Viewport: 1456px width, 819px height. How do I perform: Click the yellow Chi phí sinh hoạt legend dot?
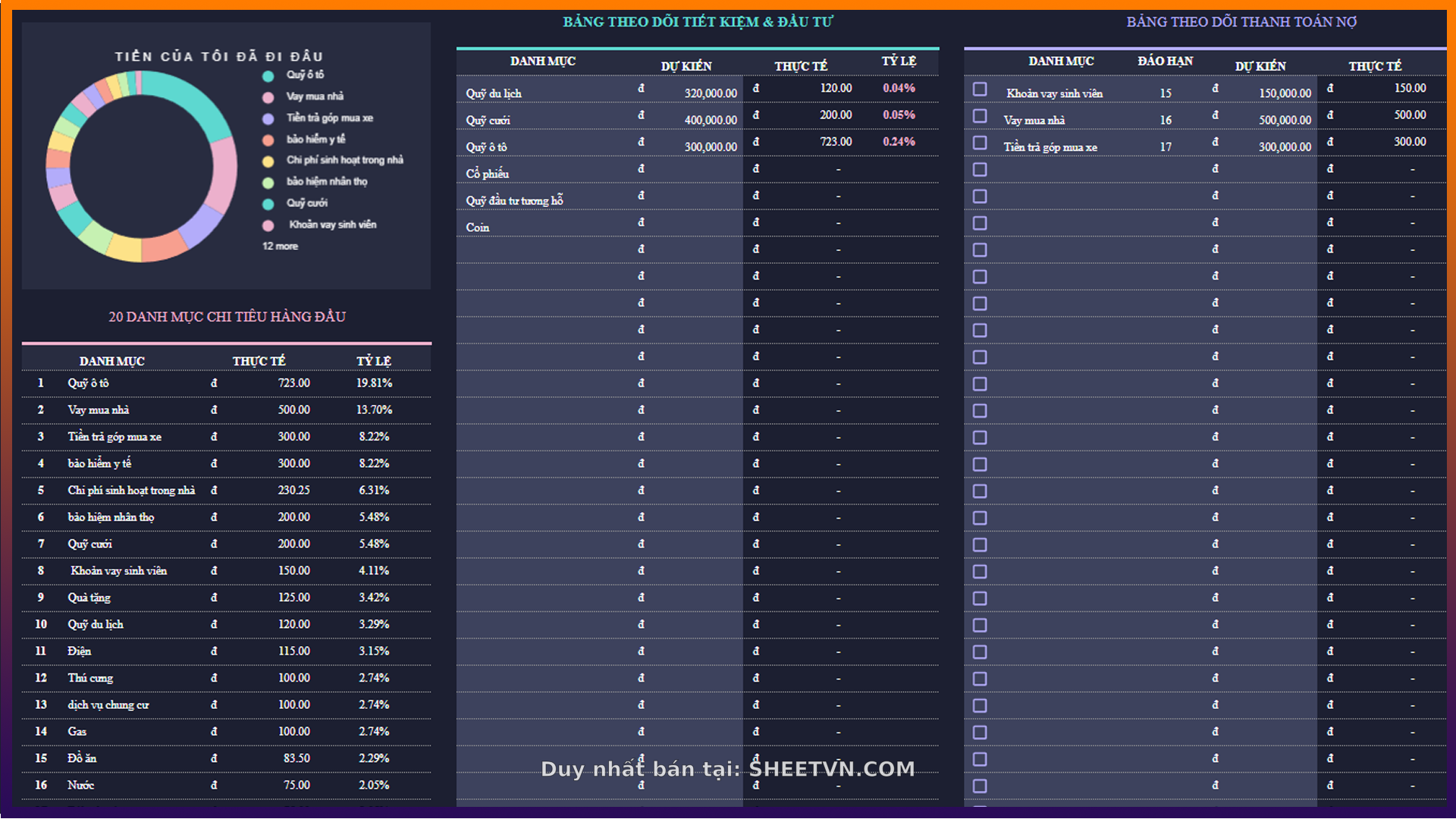coord(268,161)
